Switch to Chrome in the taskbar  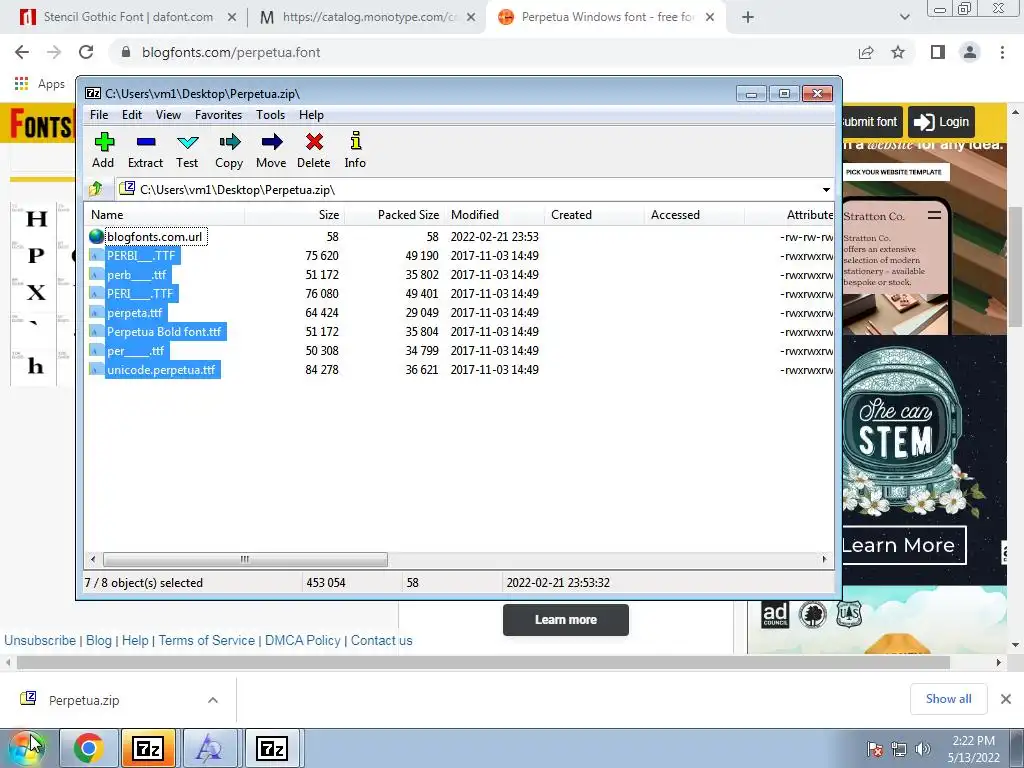tap(89, 748)
